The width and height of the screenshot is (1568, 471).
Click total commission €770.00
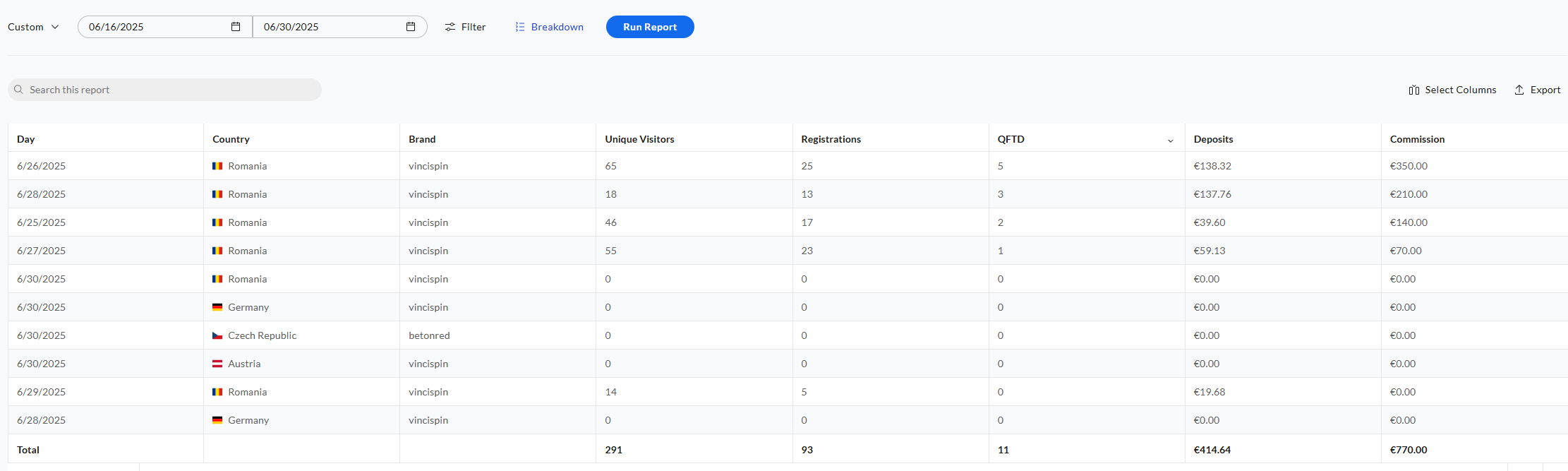coord(1409,450)
